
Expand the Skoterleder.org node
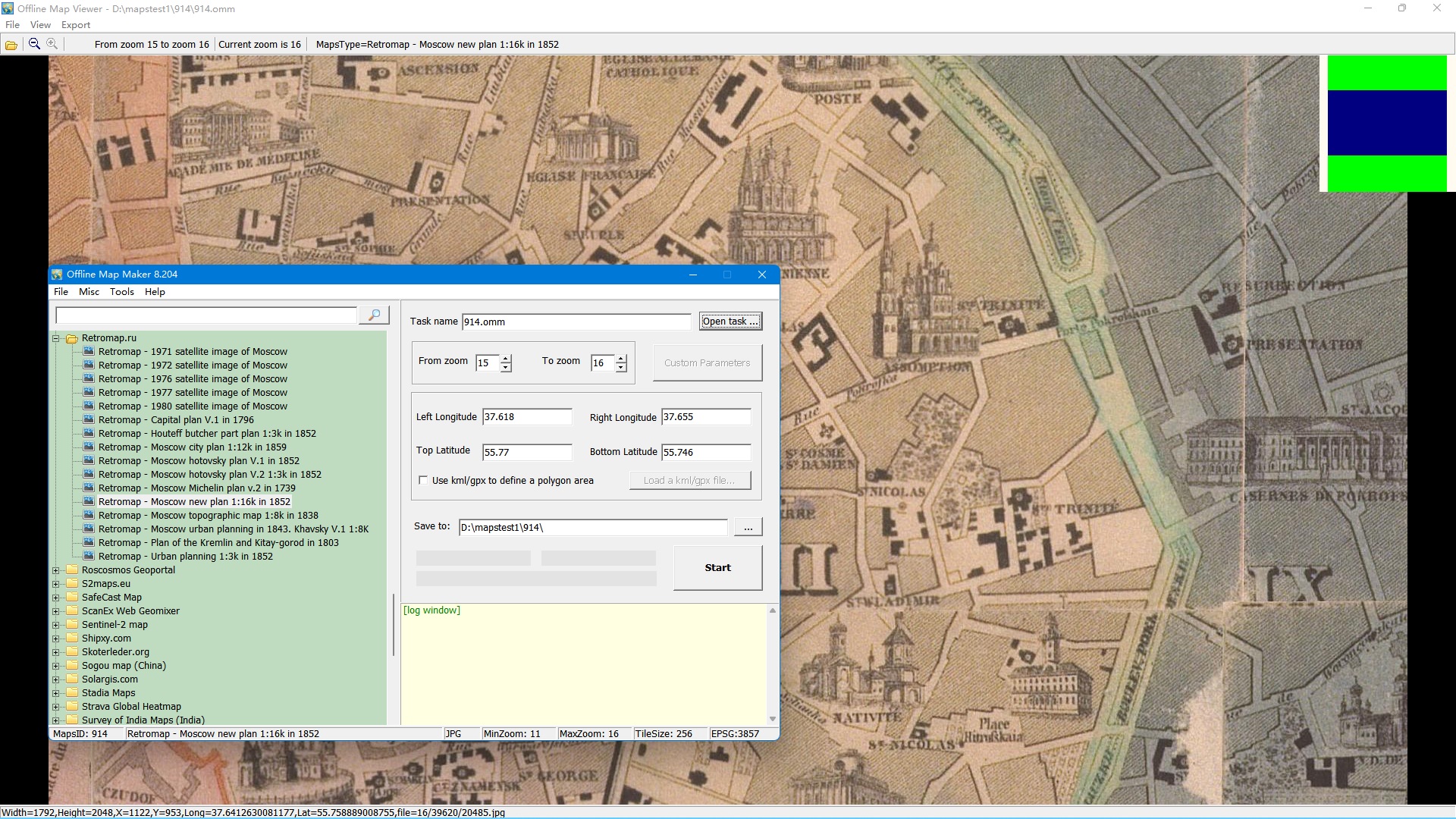(x=55, y=652)
